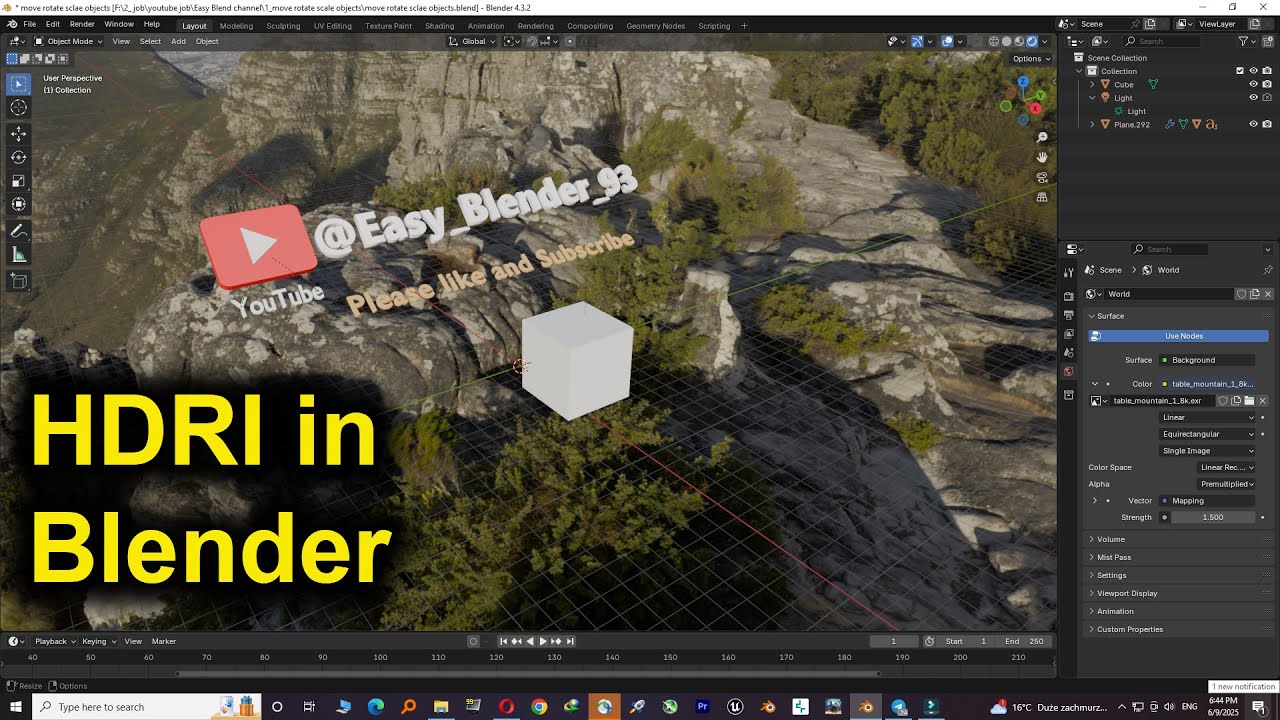Click the fake user shield for World

pyautogui.click(x=1242, y=294)
